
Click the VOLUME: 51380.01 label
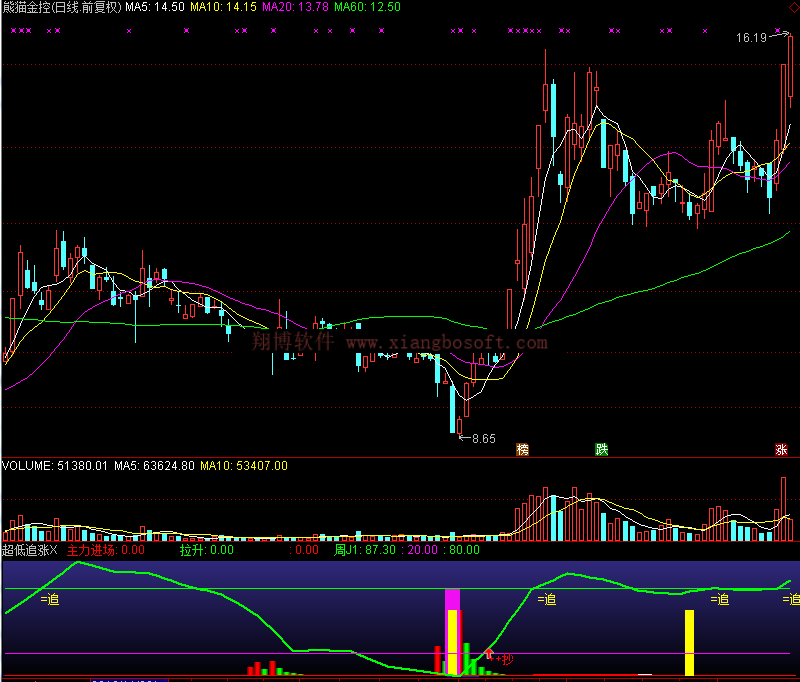[x=55, y=466]
